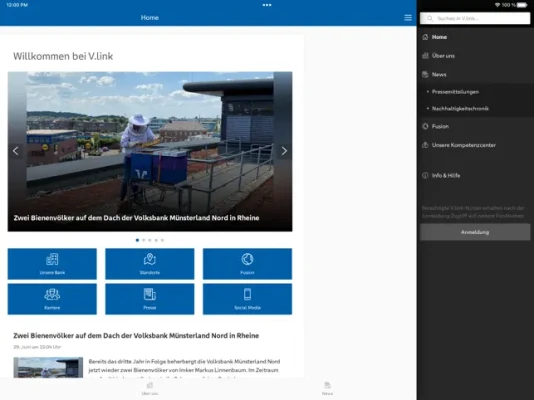Select the fourth carousel pagination dot
The width and height of the screenshot is (534, 400).
pos(156,240)
